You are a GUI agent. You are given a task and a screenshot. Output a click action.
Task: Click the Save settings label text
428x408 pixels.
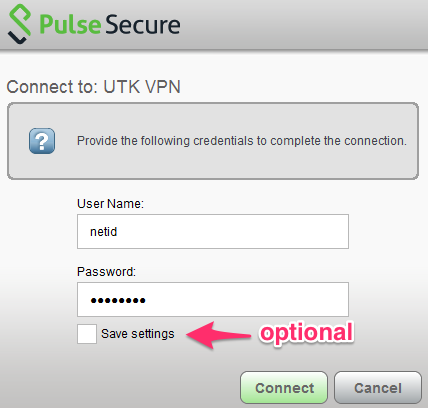coord(138,334)
